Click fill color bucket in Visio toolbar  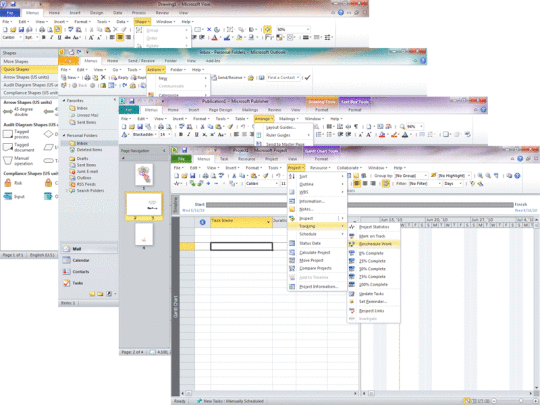(240, 38)
